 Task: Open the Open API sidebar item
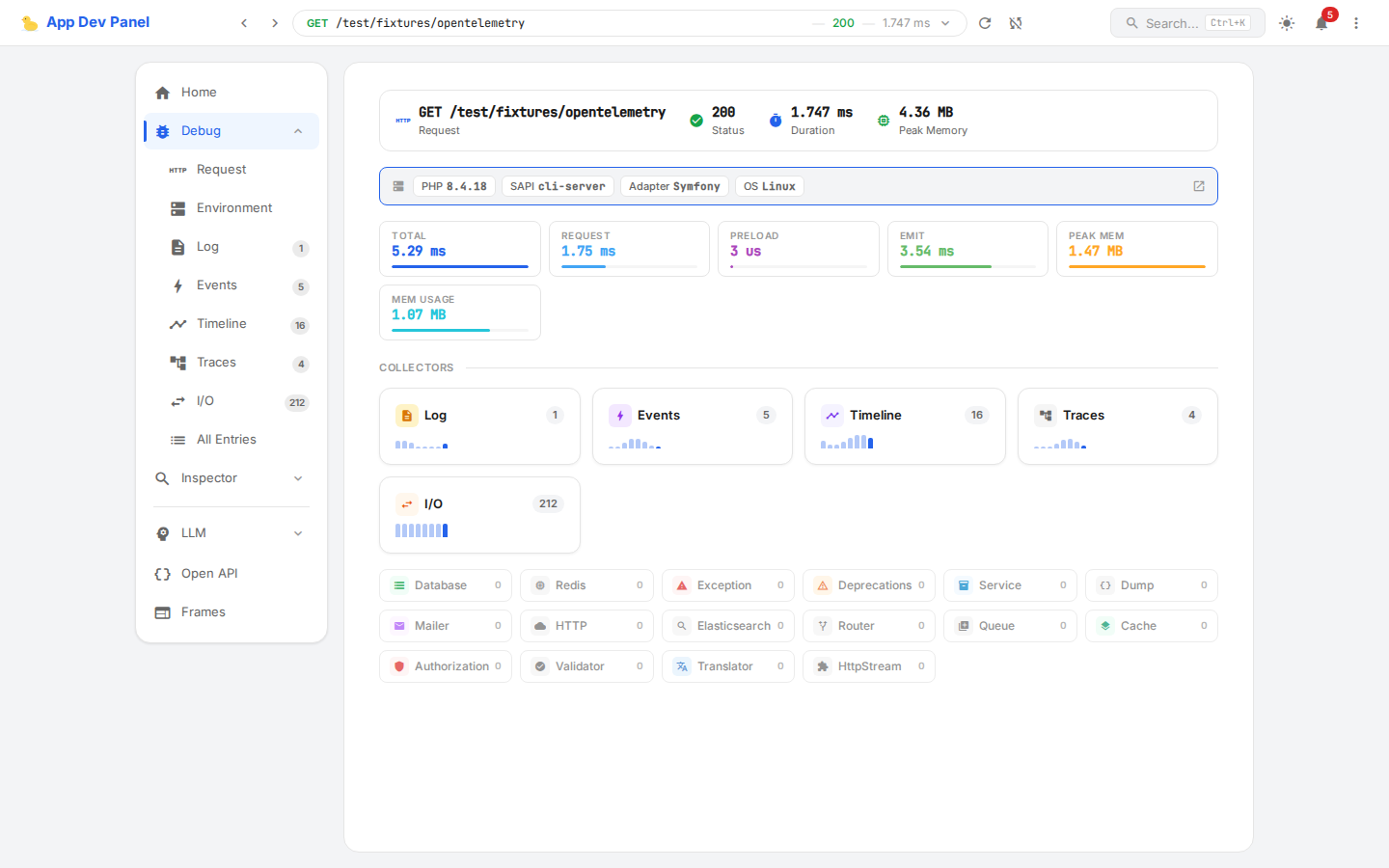click(209, 574)
